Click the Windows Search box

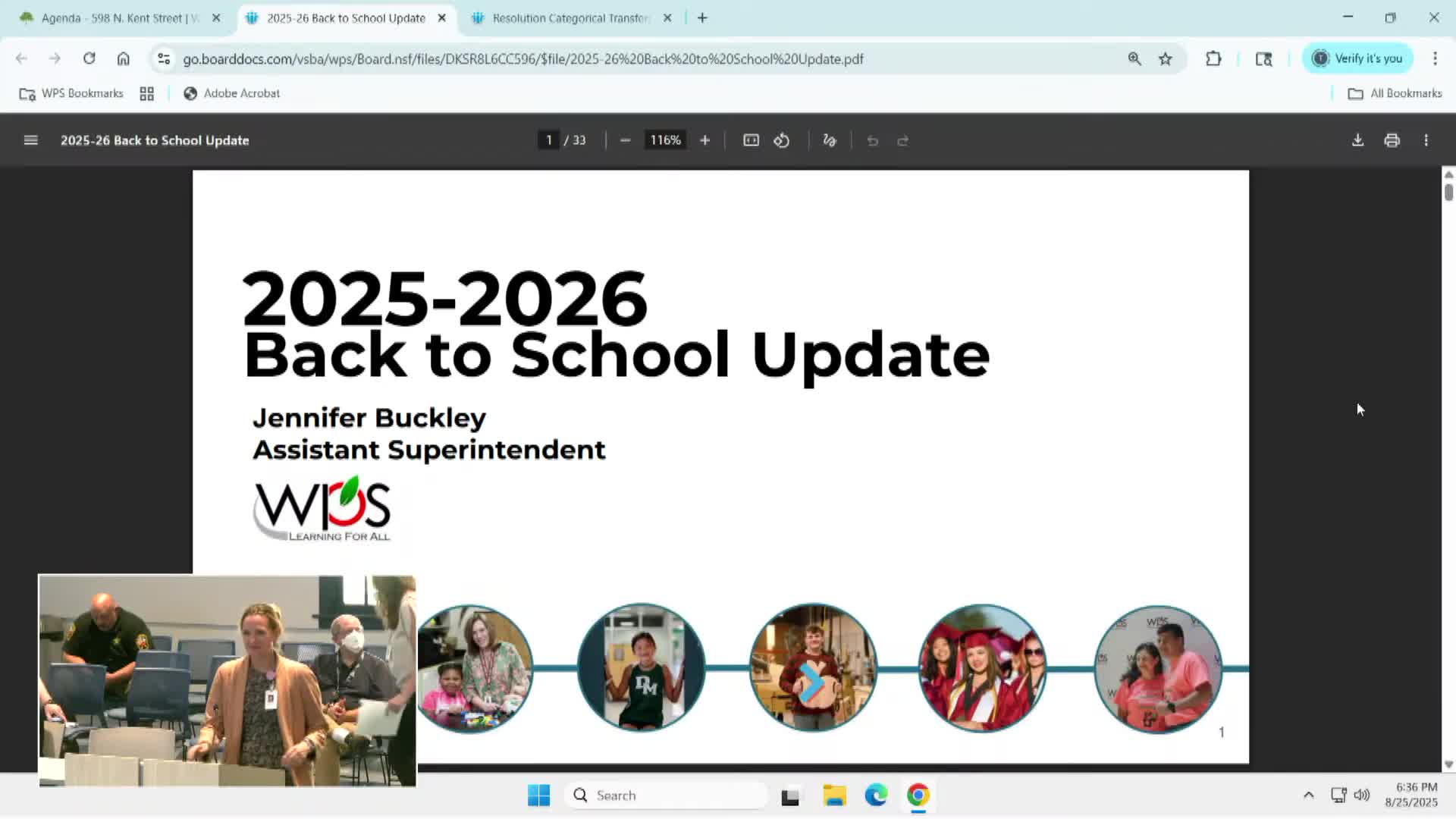click(665, 795)
